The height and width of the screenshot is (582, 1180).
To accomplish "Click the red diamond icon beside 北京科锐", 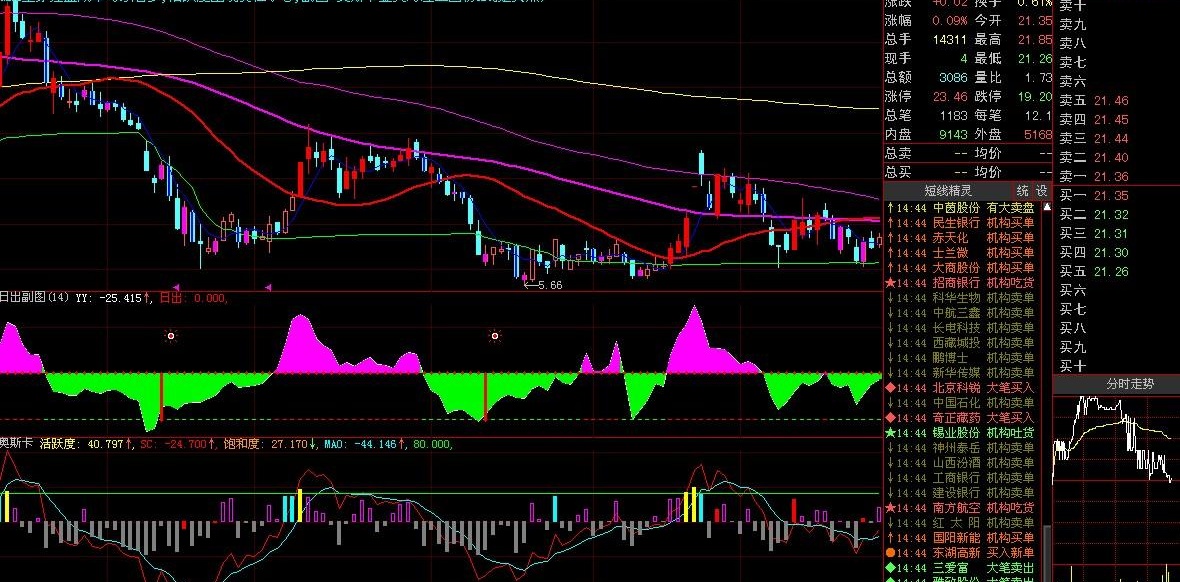I will [890, 388].
